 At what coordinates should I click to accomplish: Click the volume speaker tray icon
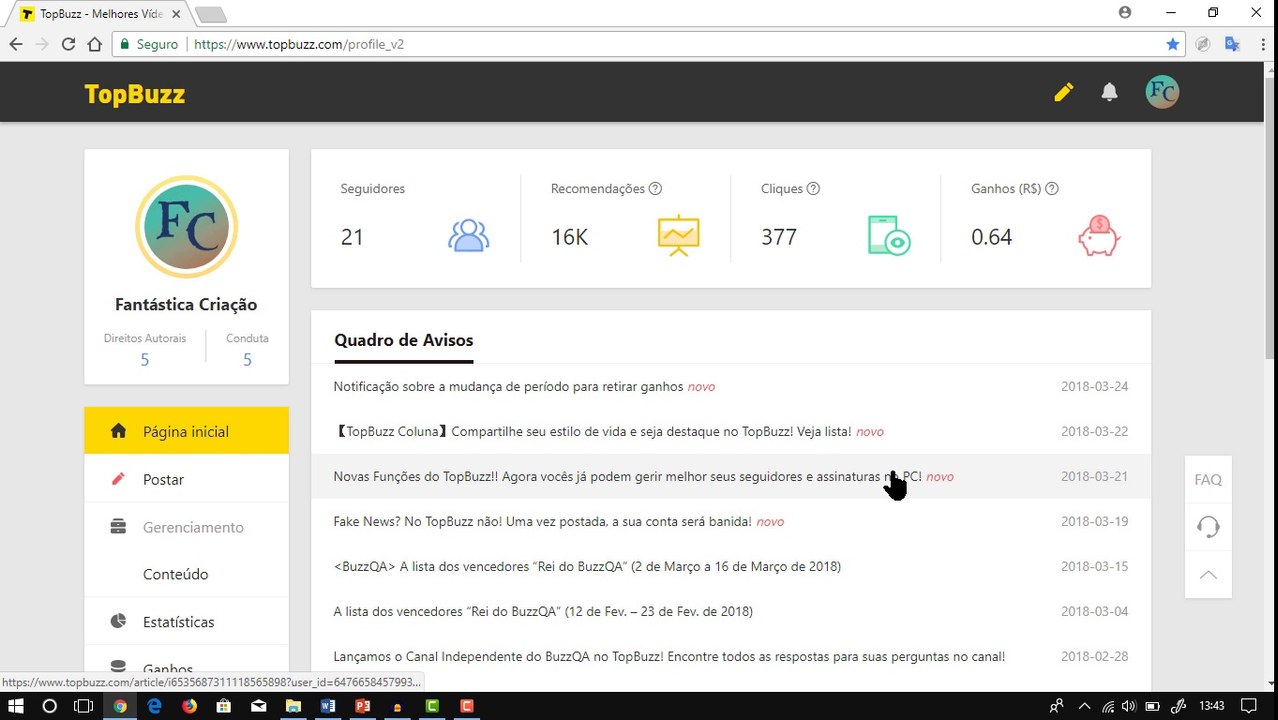(1131, 706)
